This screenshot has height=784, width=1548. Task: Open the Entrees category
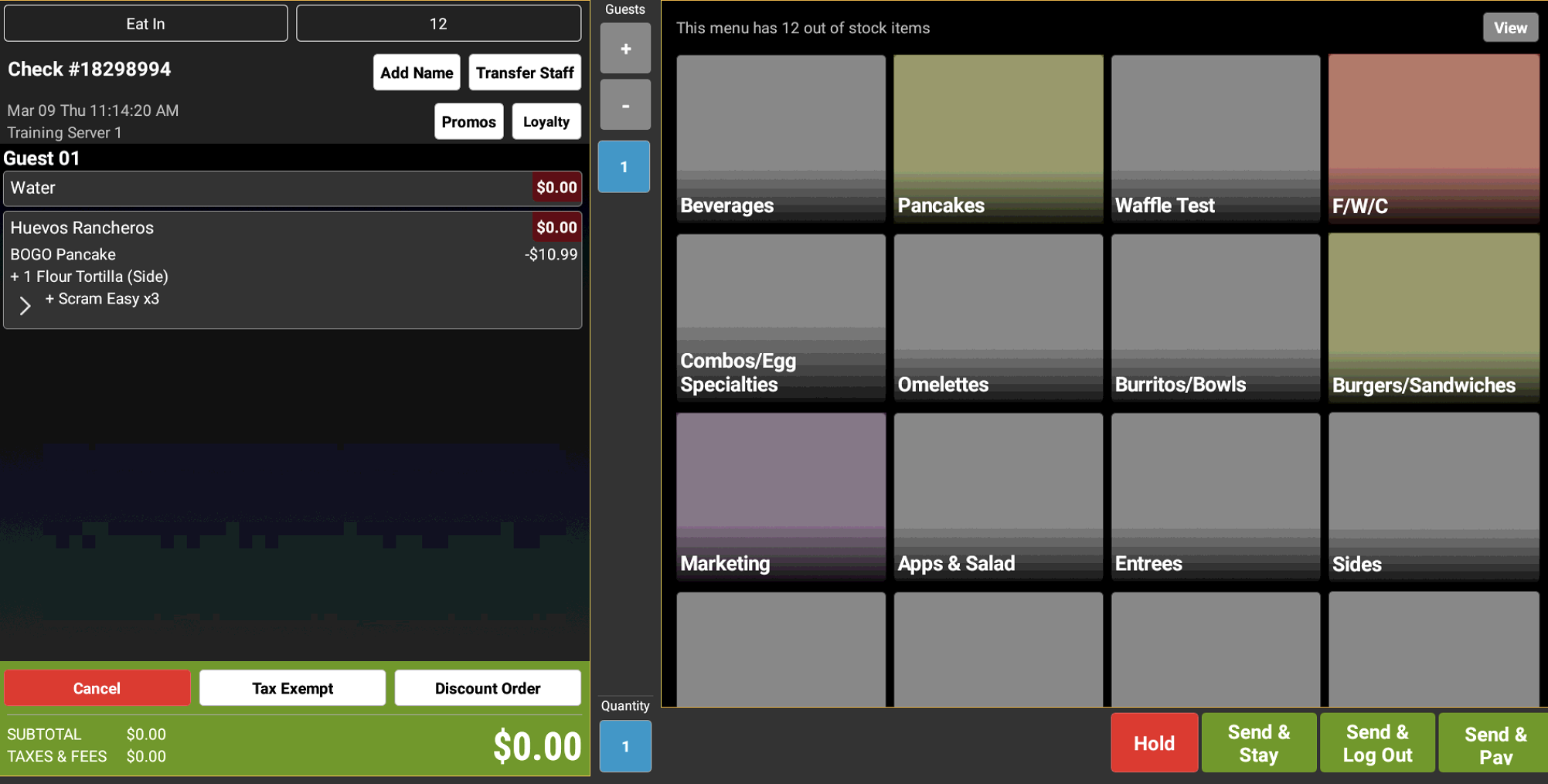click(1216, 497)
